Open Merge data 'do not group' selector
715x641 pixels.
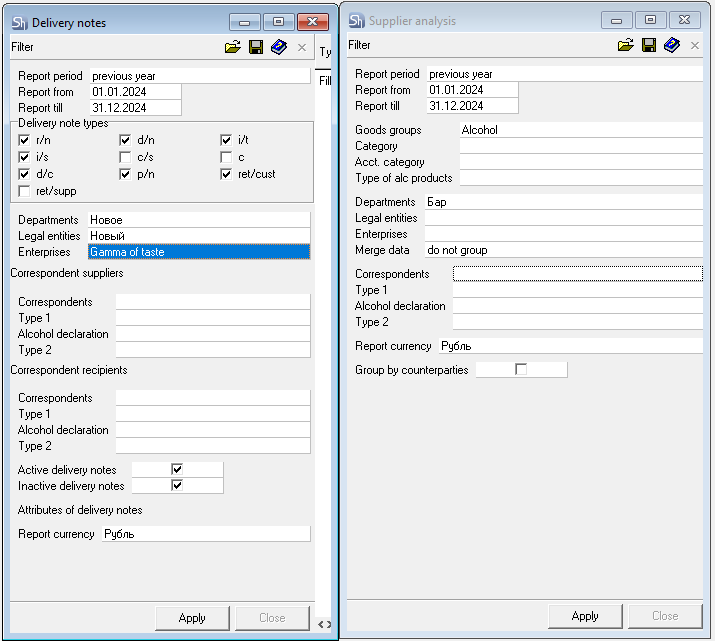pos(563,250)
